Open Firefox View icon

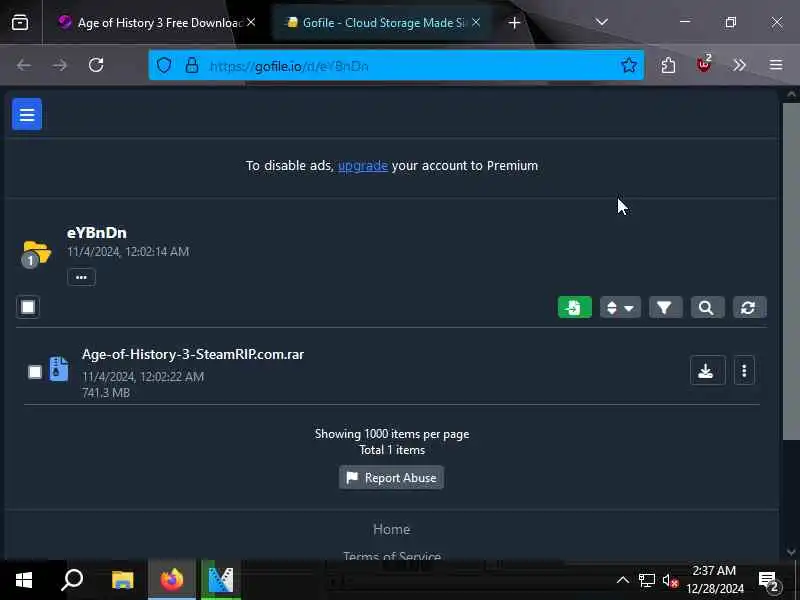coord(20,22)
